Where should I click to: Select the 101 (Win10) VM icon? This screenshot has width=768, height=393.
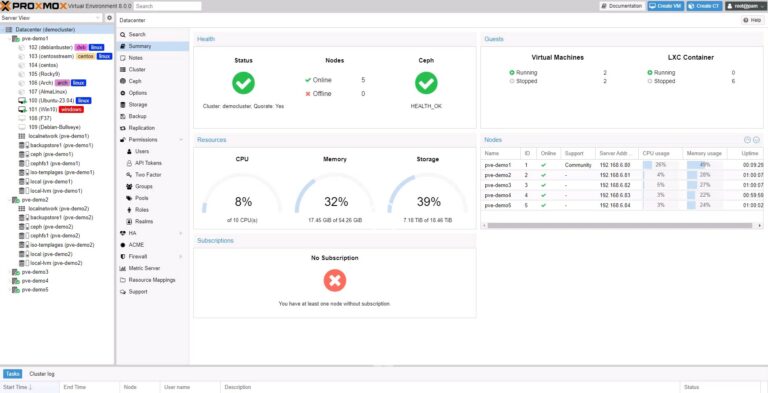(22, 109)
